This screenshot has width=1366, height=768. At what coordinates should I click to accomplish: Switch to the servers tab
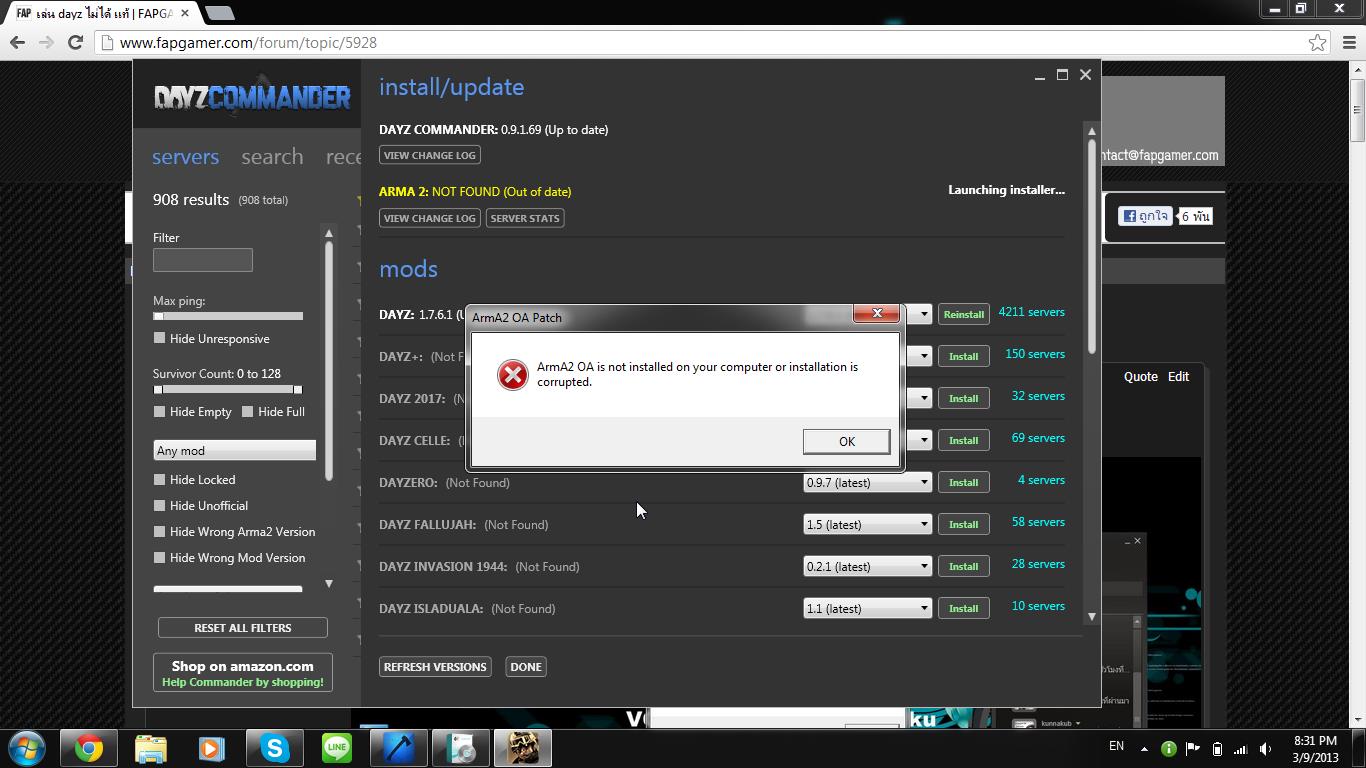tap(185, 157)
